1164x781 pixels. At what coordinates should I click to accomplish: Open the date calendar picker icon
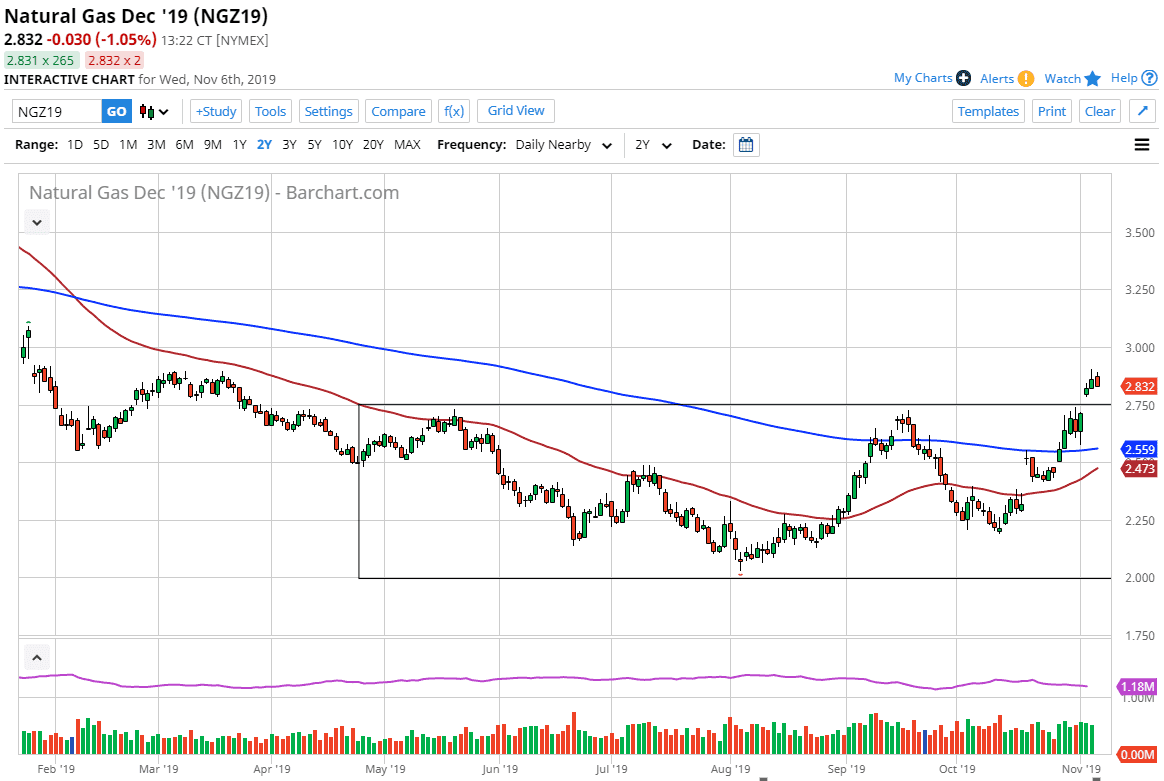(746, 145)
